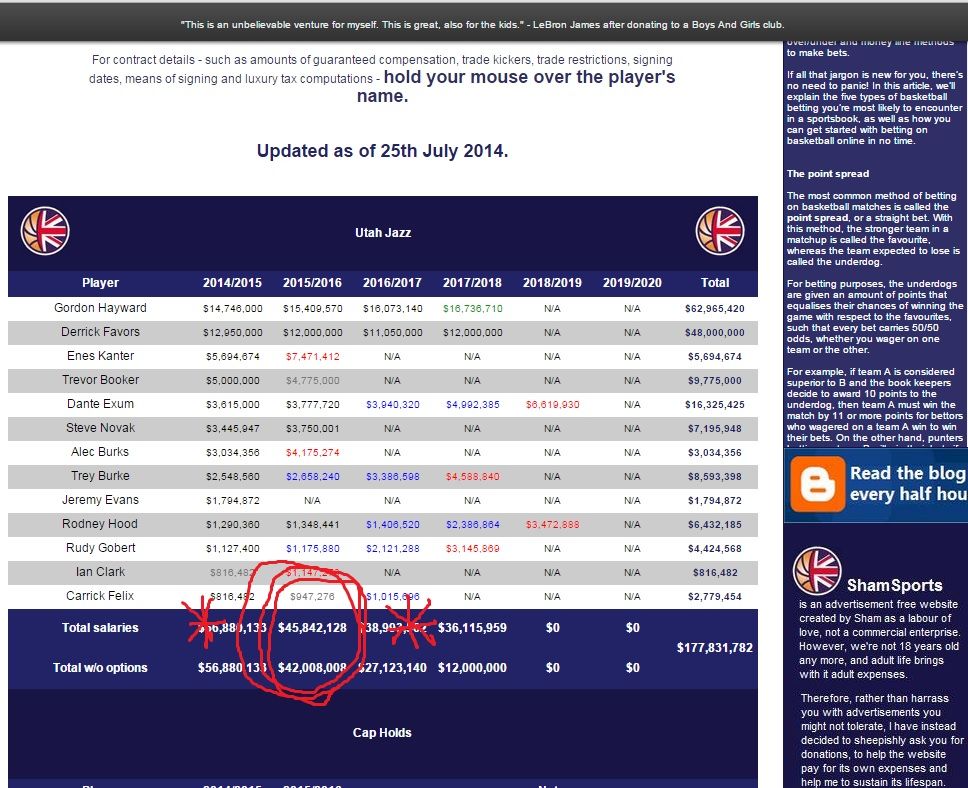Click the Utah Jazz table title
This screenshot has height=788, width=968.
[383, 233]
